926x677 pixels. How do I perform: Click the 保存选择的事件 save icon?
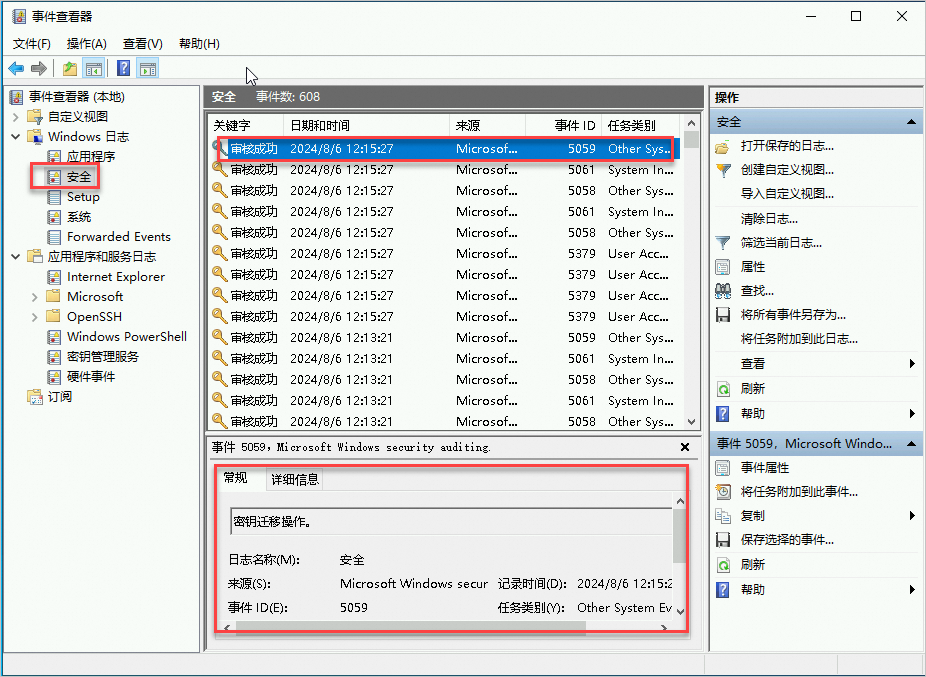(x=723, y=539)
